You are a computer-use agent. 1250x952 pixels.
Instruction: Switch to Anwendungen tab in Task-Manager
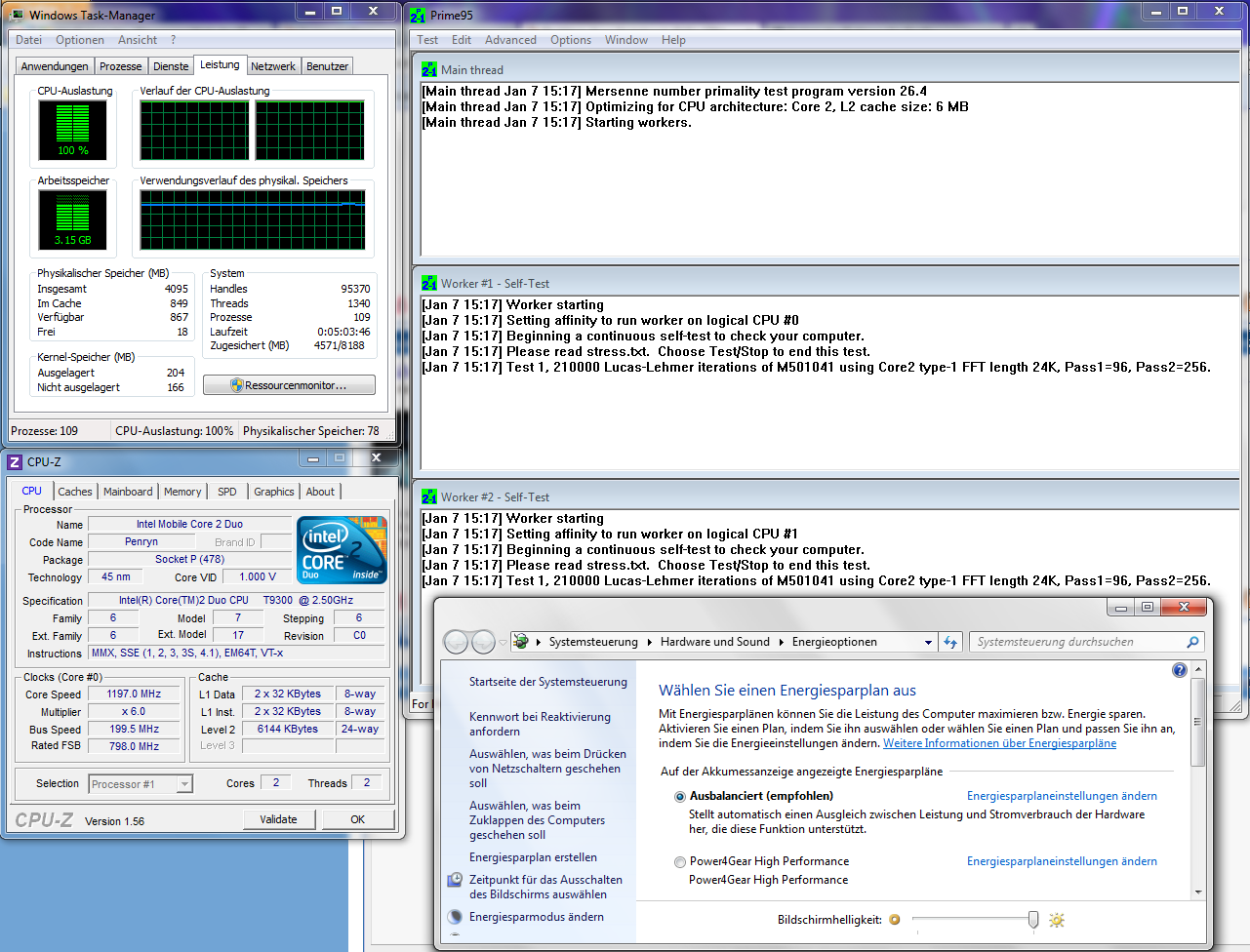pos(55,66)
